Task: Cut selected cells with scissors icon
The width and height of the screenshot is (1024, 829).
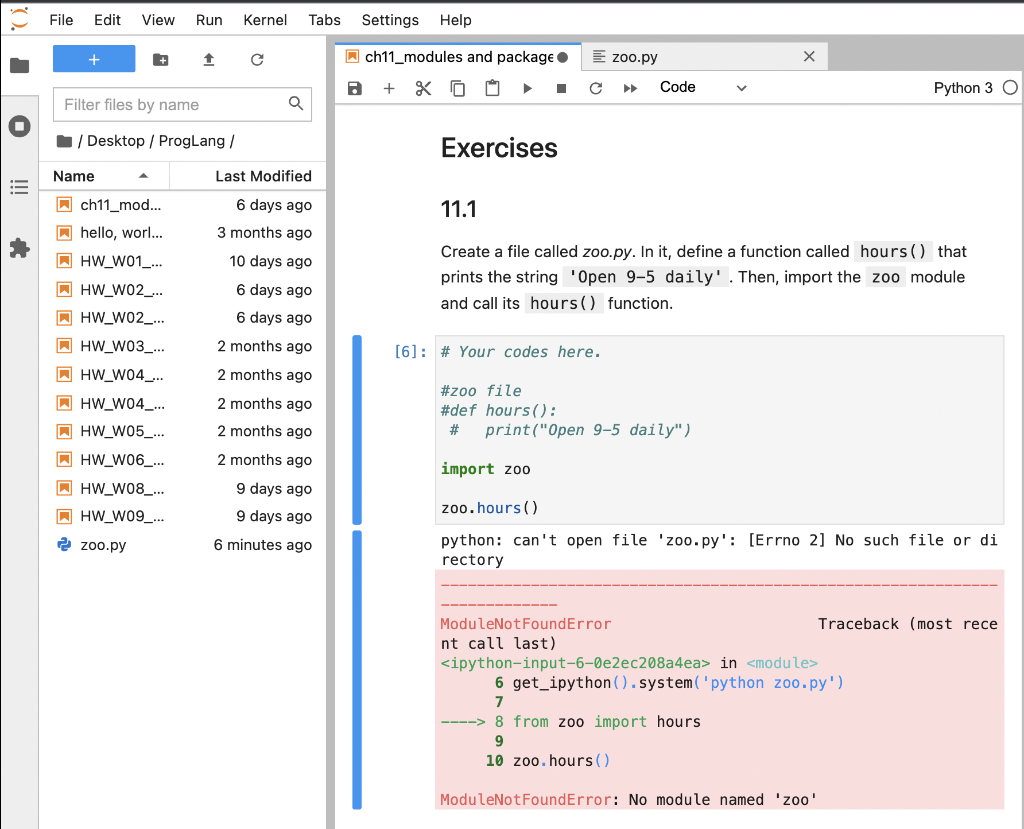Action: tap(422, 88)
